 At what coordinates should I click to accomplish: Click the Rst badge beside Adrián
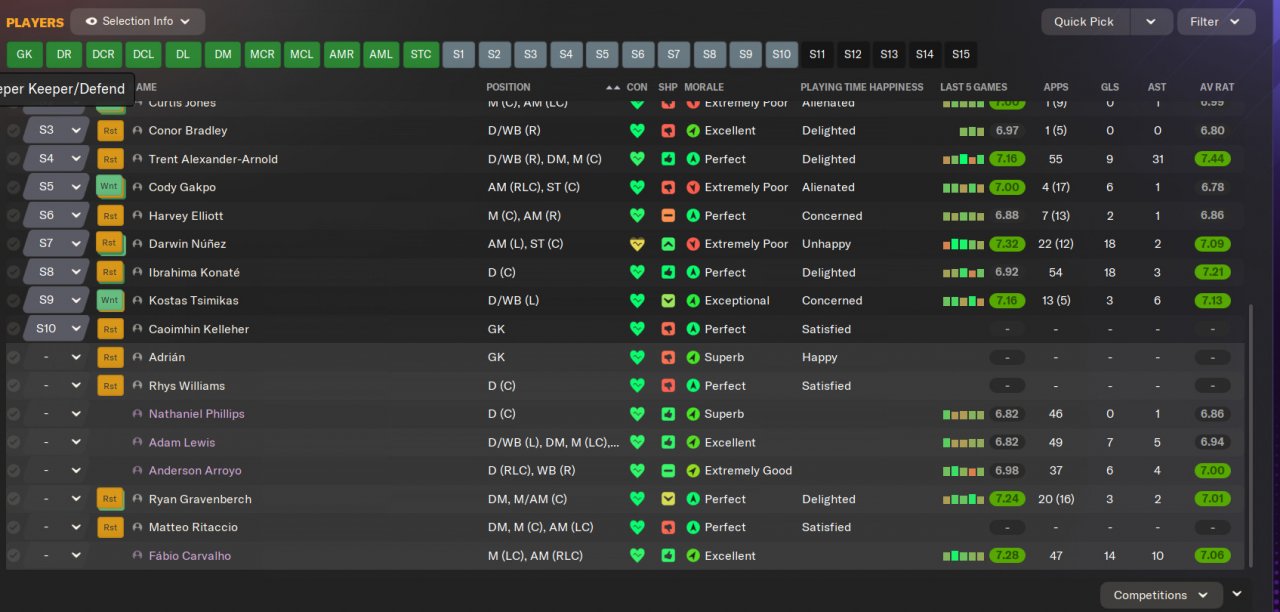109,357
